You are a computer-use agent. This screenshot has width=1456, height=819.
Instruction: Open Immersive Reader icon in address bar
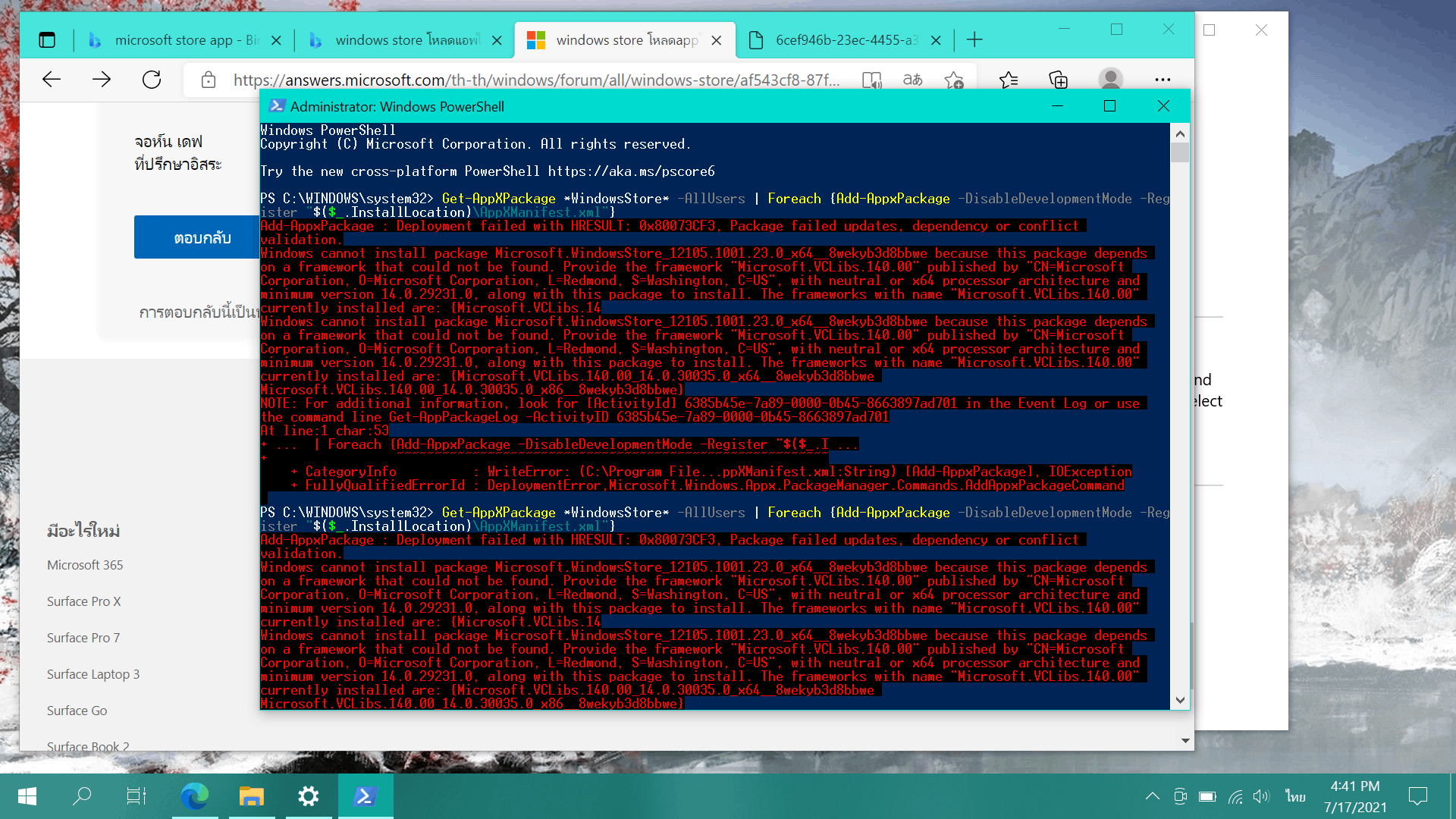[x=871, y=80]
